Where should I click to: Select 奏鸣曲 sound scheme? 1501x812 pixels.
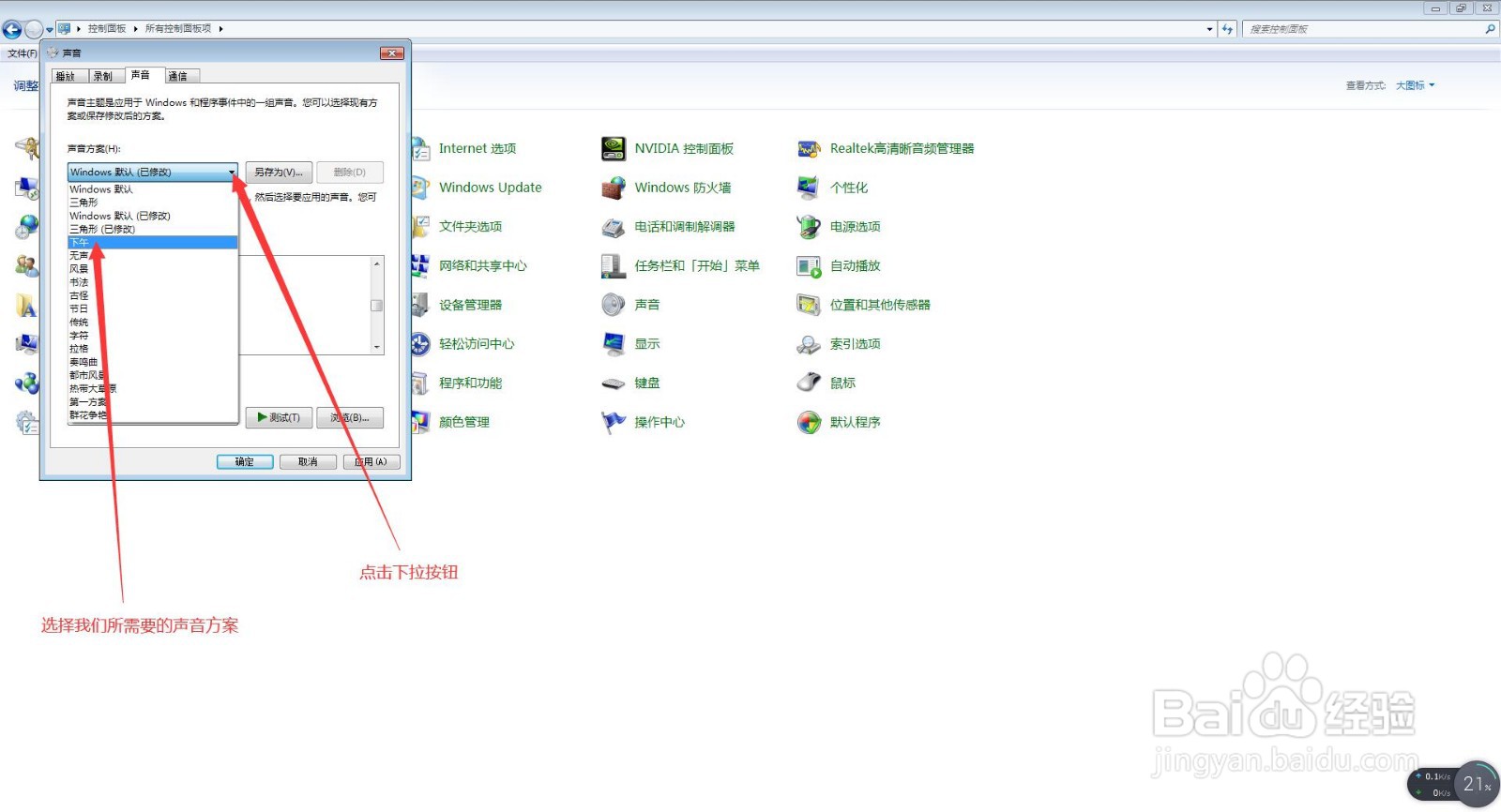152,362
